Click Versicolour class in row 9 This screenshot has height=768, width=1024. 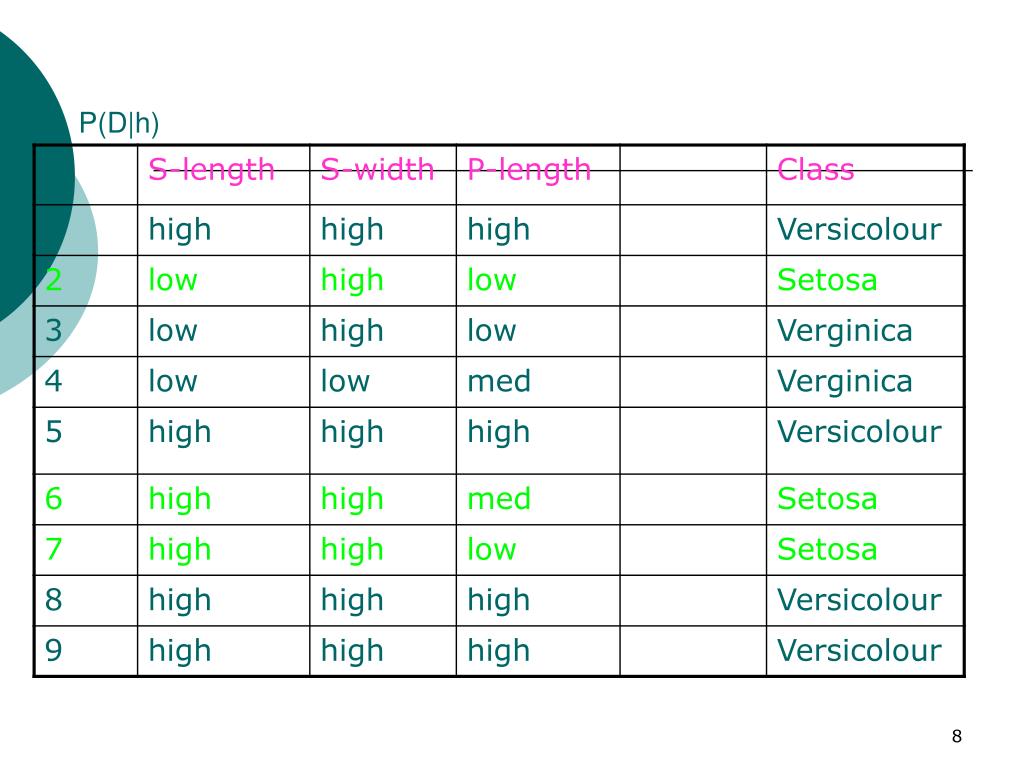(x=859, y=650)
